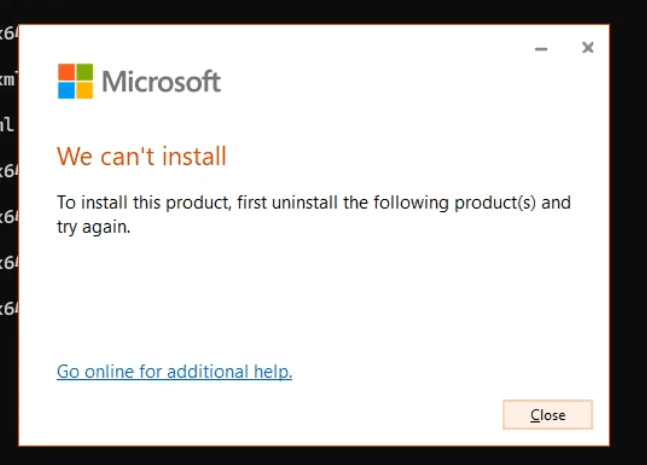Image resolution: width=647 pixels, height=465 pixels.
Task: Click the Microsoft four-square logo
Action: point(75,81)
